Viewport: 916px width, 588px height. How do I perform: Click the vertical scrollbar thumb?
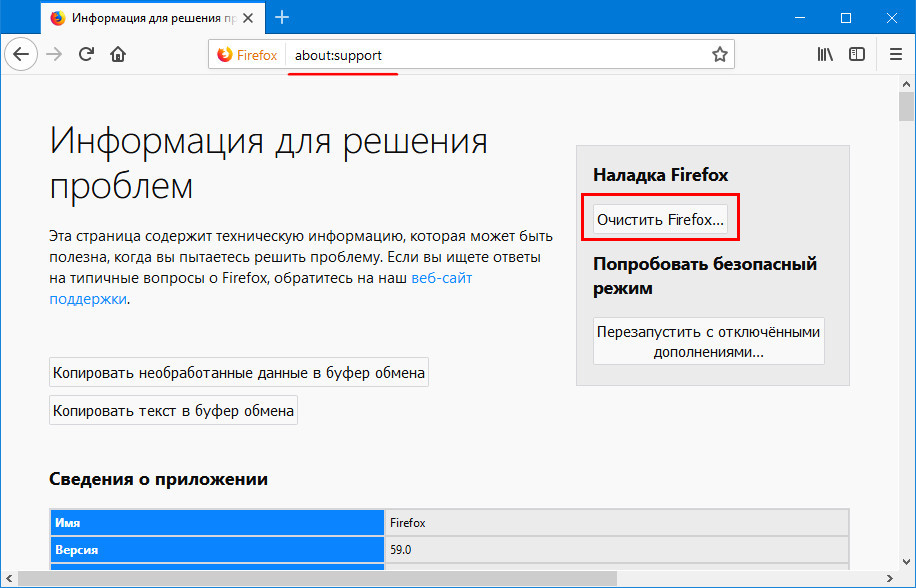(x=906, y=105)
